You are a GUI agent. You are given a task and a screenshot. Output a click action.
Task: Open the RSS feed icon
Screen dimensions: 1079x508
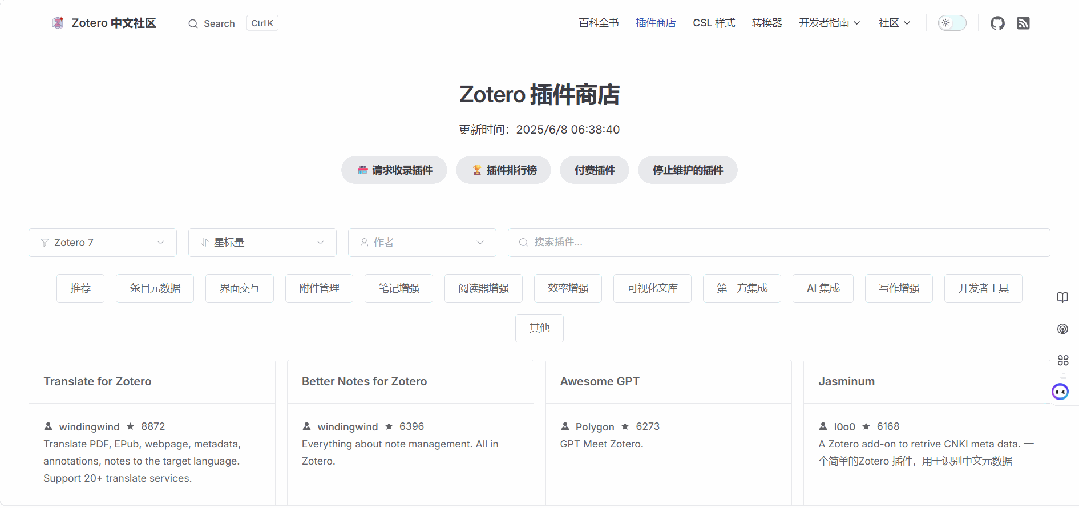[x=1023, y=23]
